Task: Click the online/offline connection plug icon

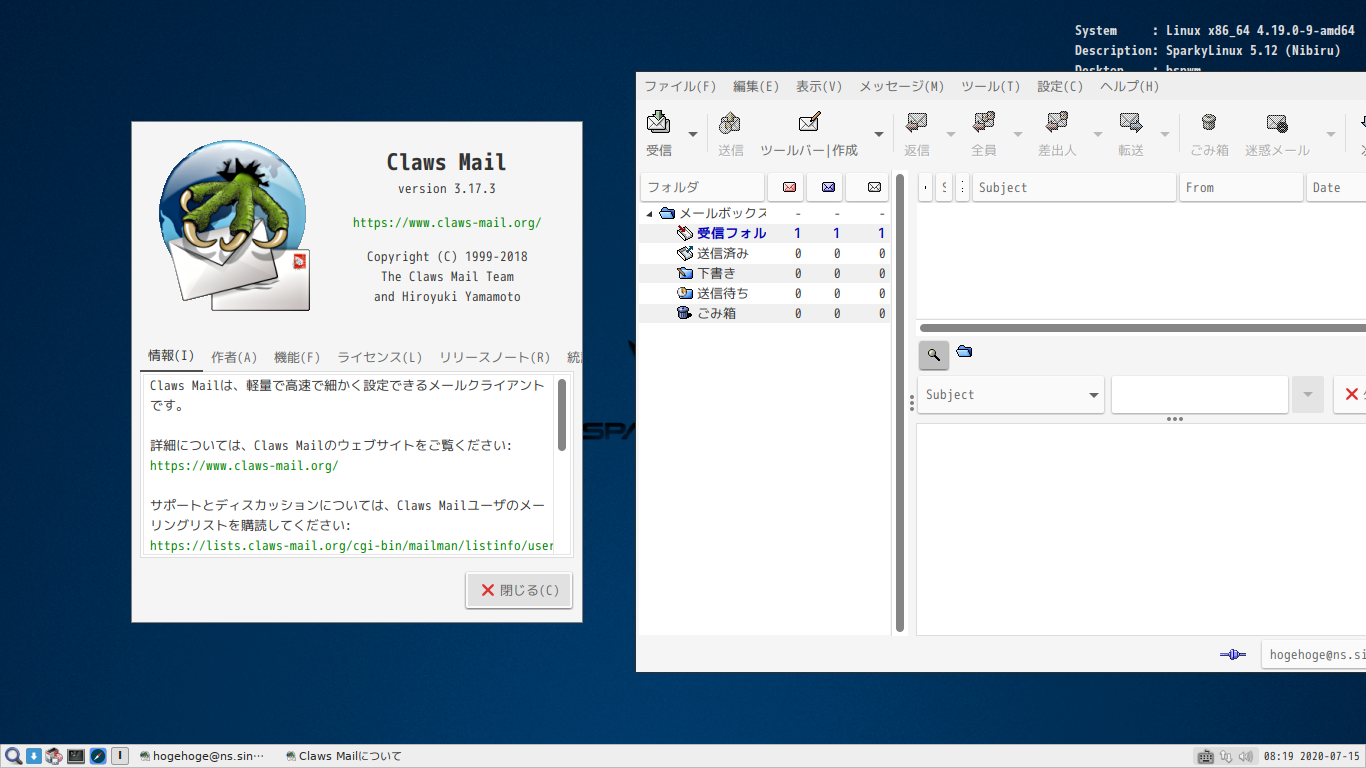Action: (1233, 655)
